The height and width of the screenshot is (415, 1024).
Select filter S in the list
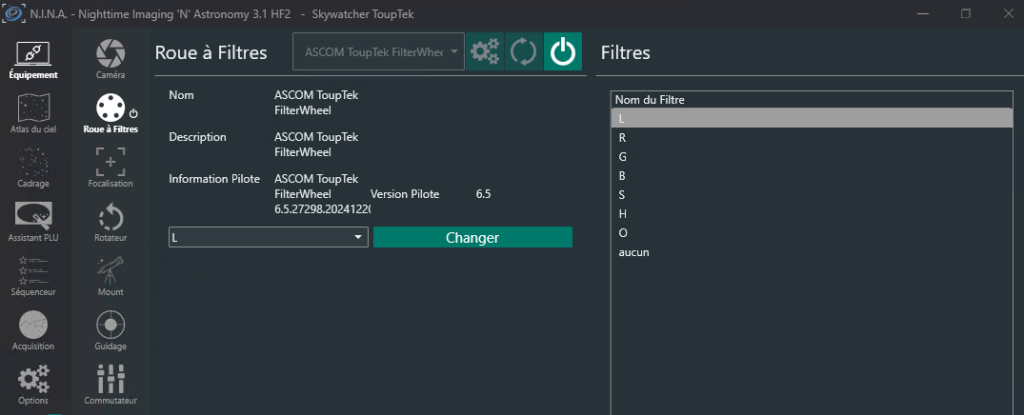click(x=812, y=195)
